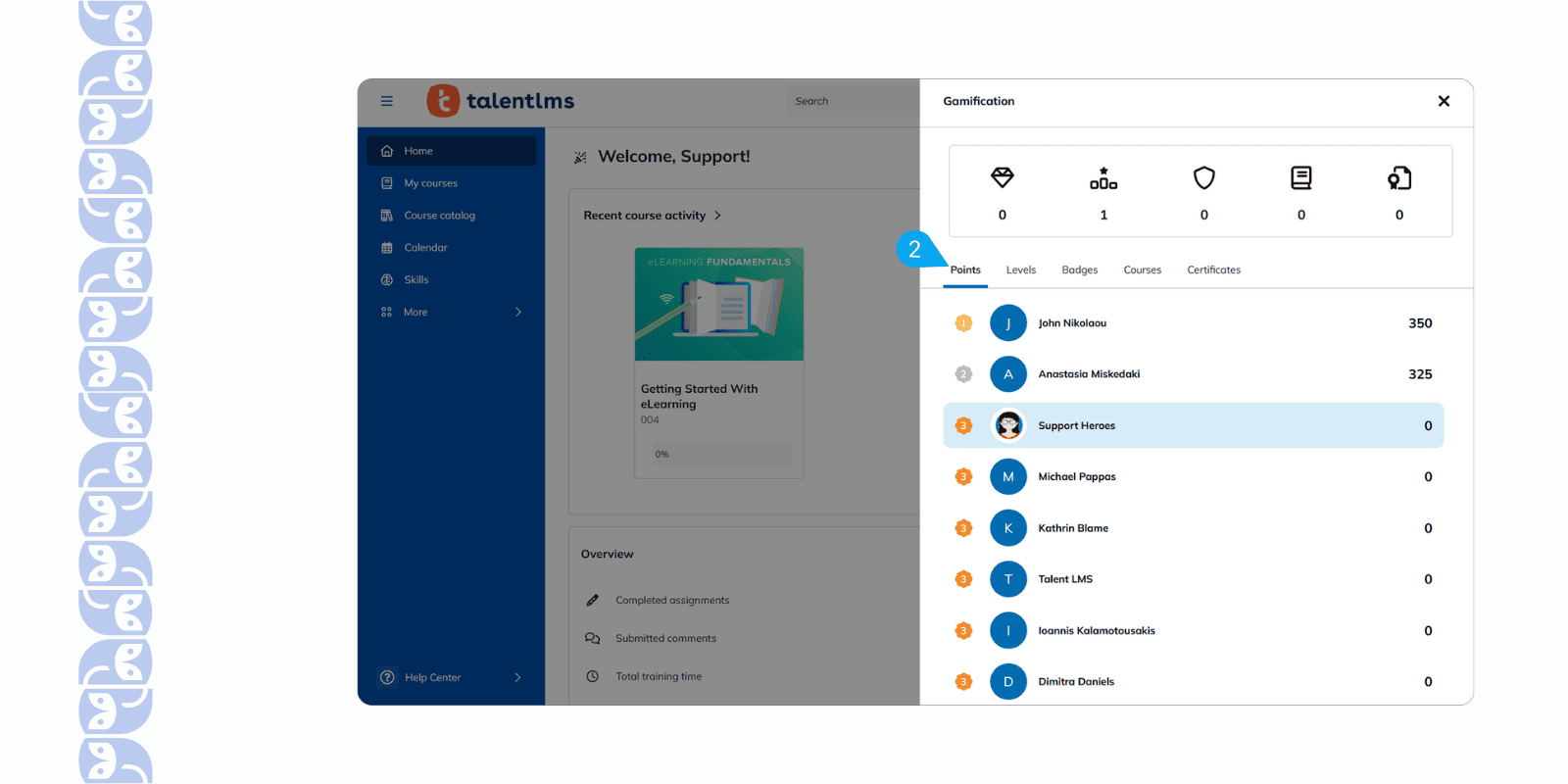This screenshot has height=784, width=1568.
Task: Open Recent course activity chevron
Action: [x=717, y=216]
